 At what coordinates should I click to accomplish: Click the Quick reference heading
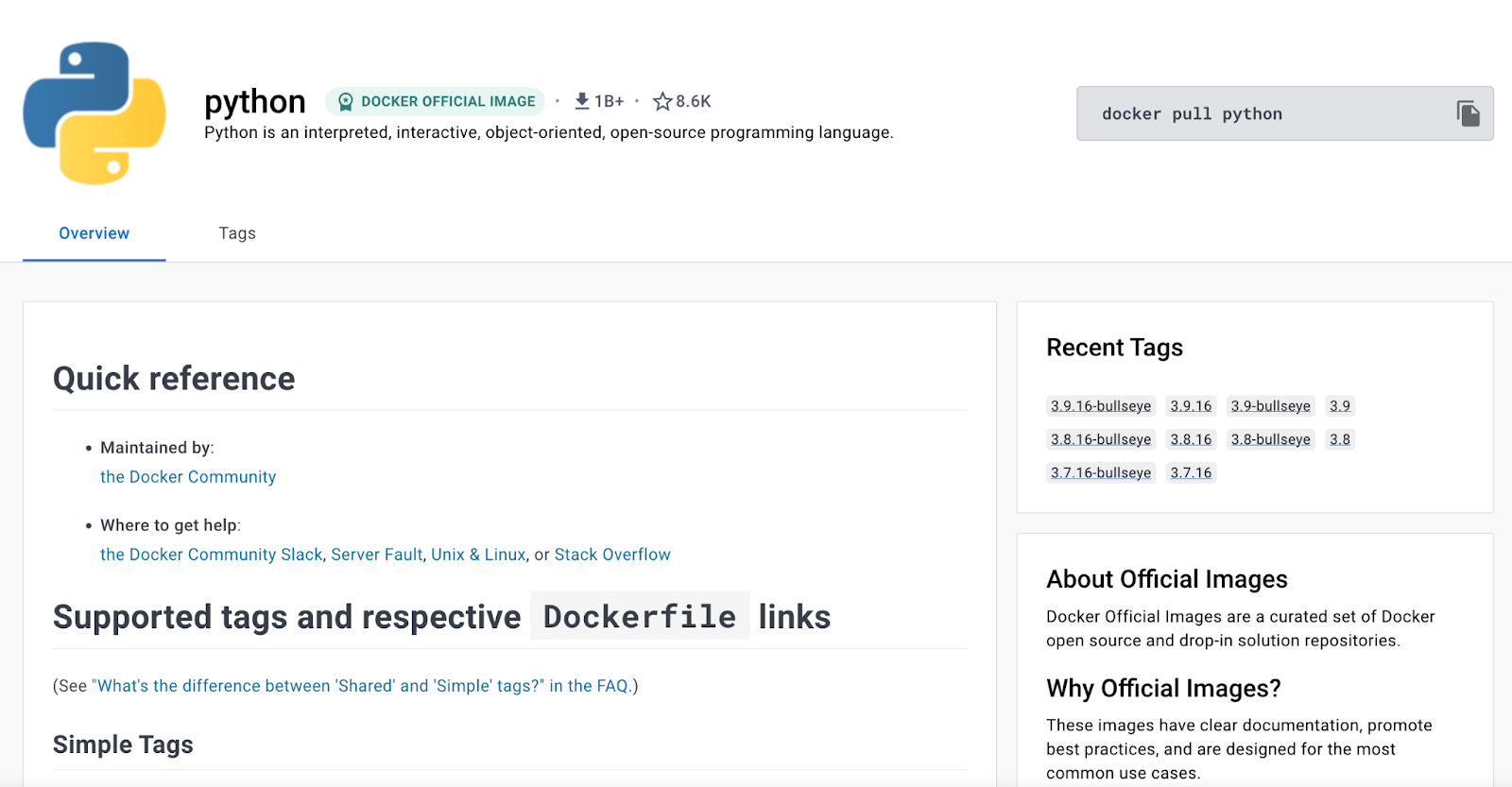point(174,379)
